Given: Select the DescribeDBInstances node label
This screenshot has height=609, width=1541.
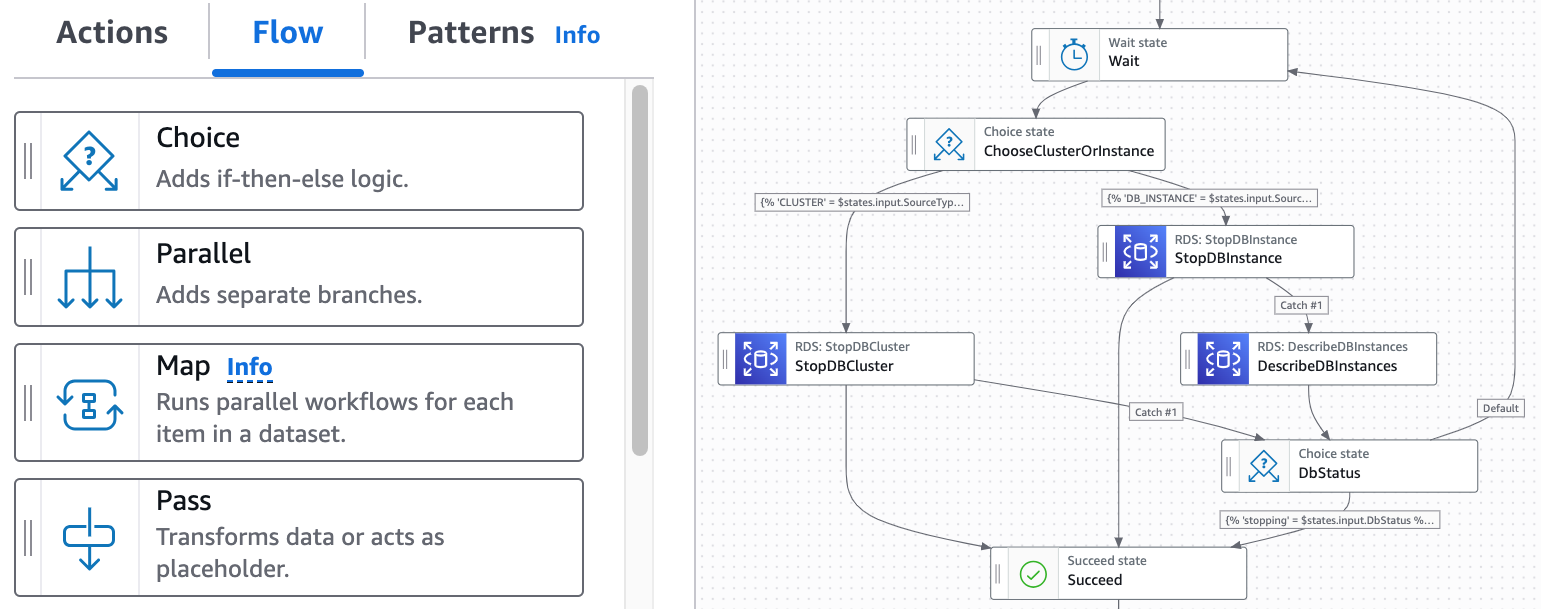Looking at the screenshot, I should 1327,366.
